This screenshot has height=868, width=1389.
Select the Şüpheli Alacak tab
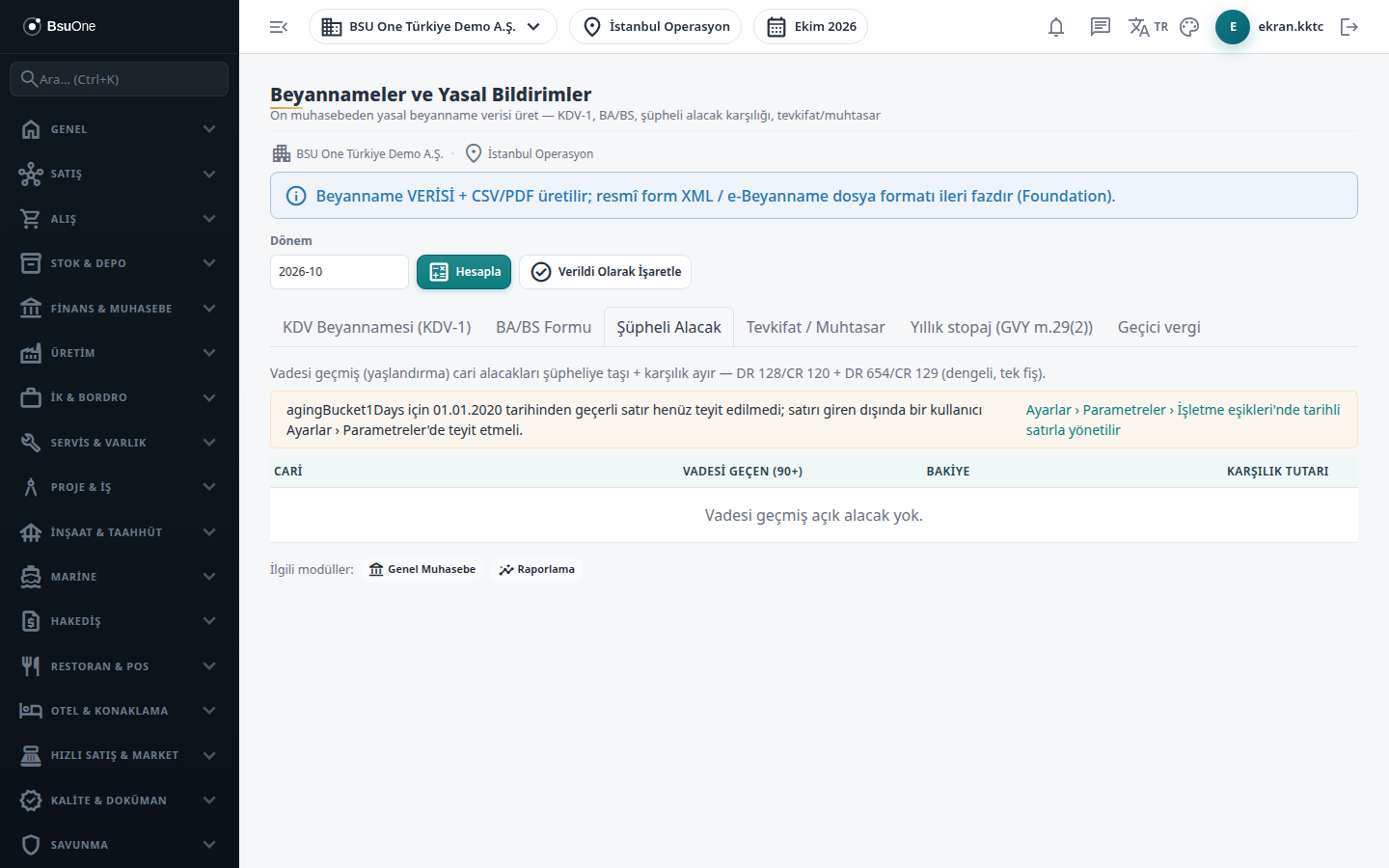coord(668,328)
